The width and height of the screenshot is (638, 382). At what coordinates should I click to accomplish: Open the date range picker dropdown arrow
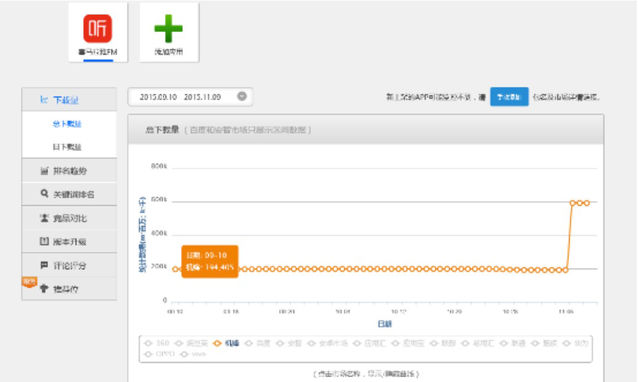tap(242, 96)
